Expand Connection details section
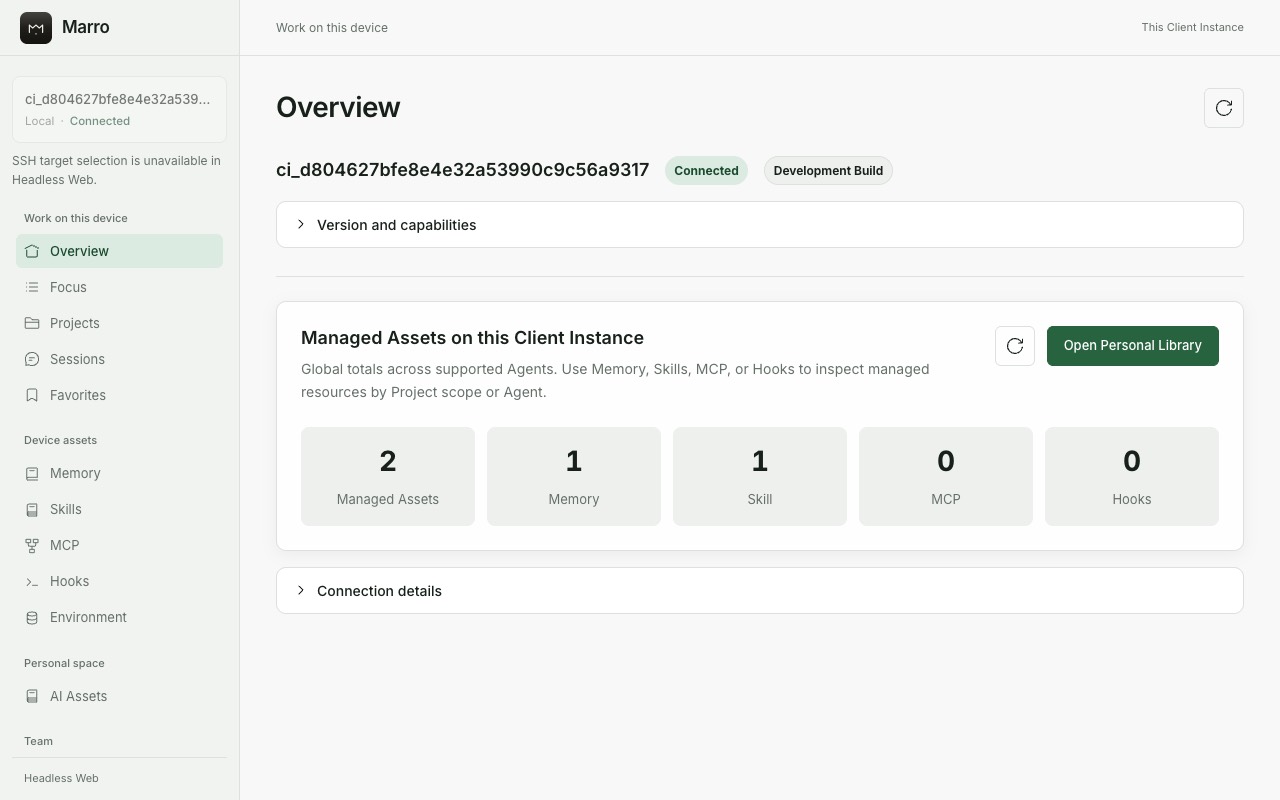The image size is (1280, 800). point(760,591)
